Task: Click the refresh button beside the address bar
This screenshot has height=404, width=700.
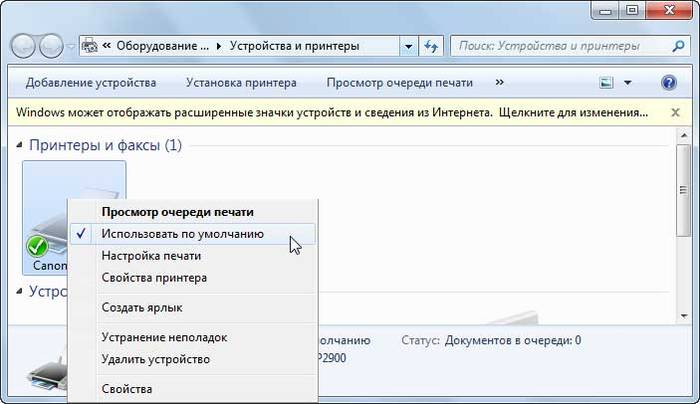Action: 432,46
